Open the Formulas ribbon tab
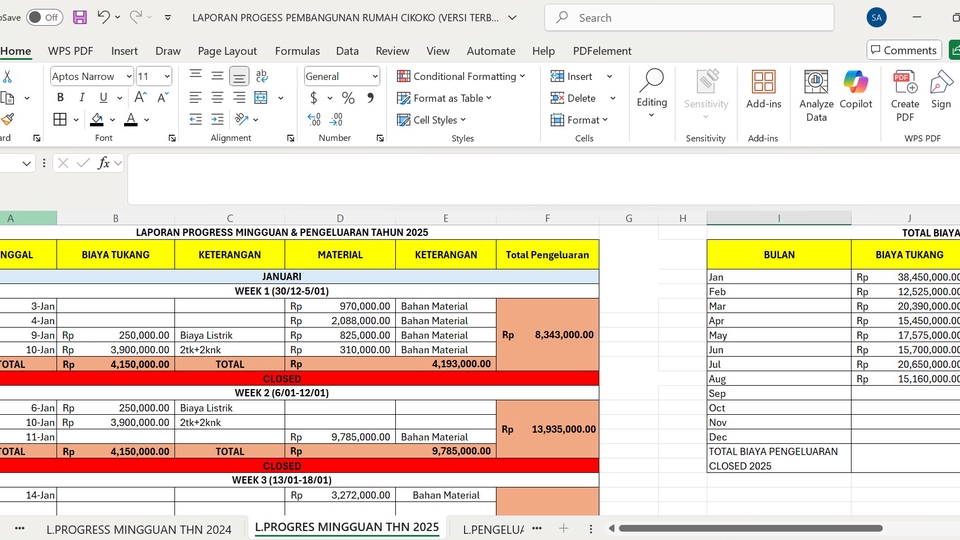This screenshot has width=960, height=540. [x=297, y=51]
